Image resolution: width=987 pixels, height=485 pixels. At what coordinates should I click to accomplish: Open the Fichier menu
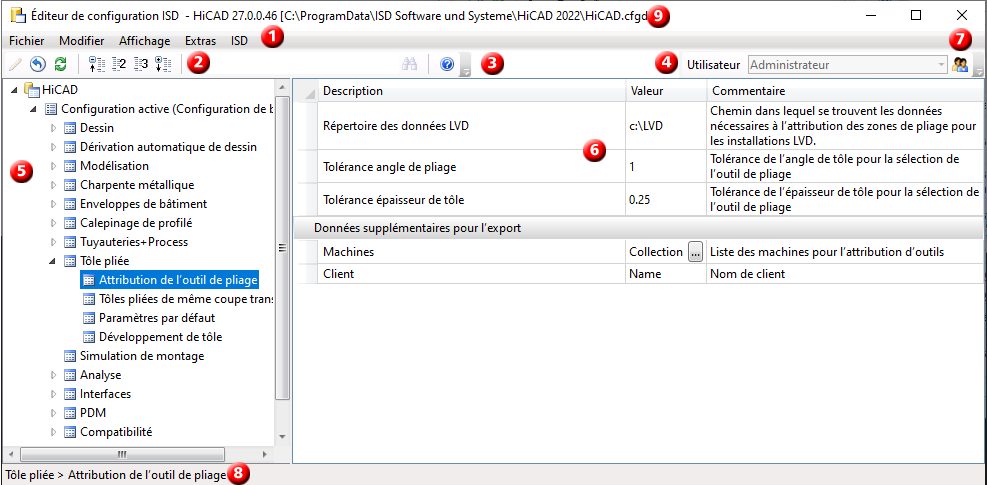click(x=27, y=41)
